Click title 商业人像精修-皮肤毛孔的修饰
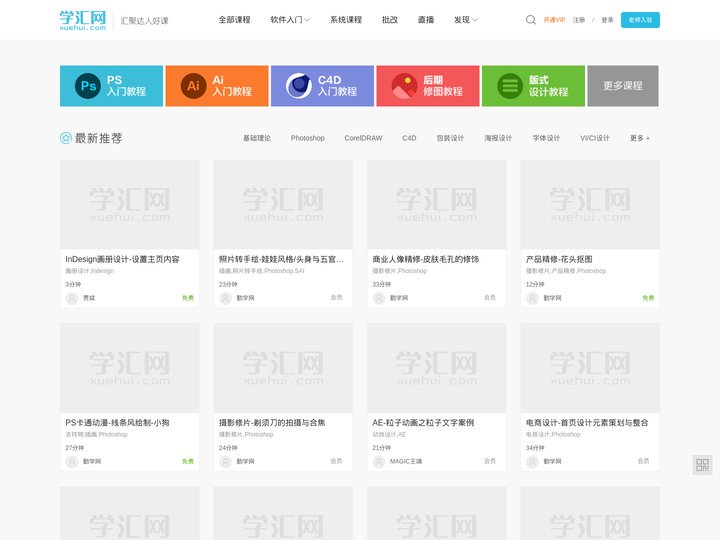720x540 pixels. pyautogui.click(x=426, y=259)
